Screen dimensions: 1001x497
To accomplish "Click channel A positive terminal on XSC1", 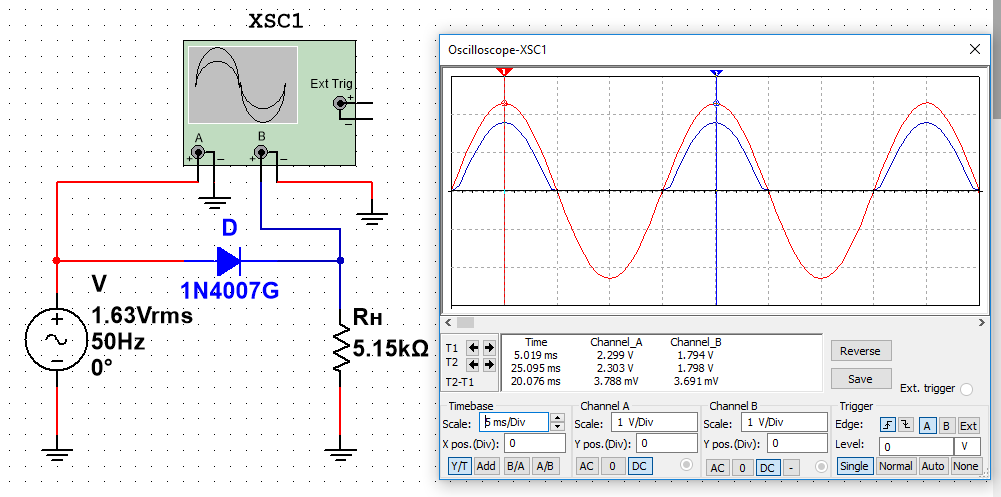I will click(x=199, y=152).
